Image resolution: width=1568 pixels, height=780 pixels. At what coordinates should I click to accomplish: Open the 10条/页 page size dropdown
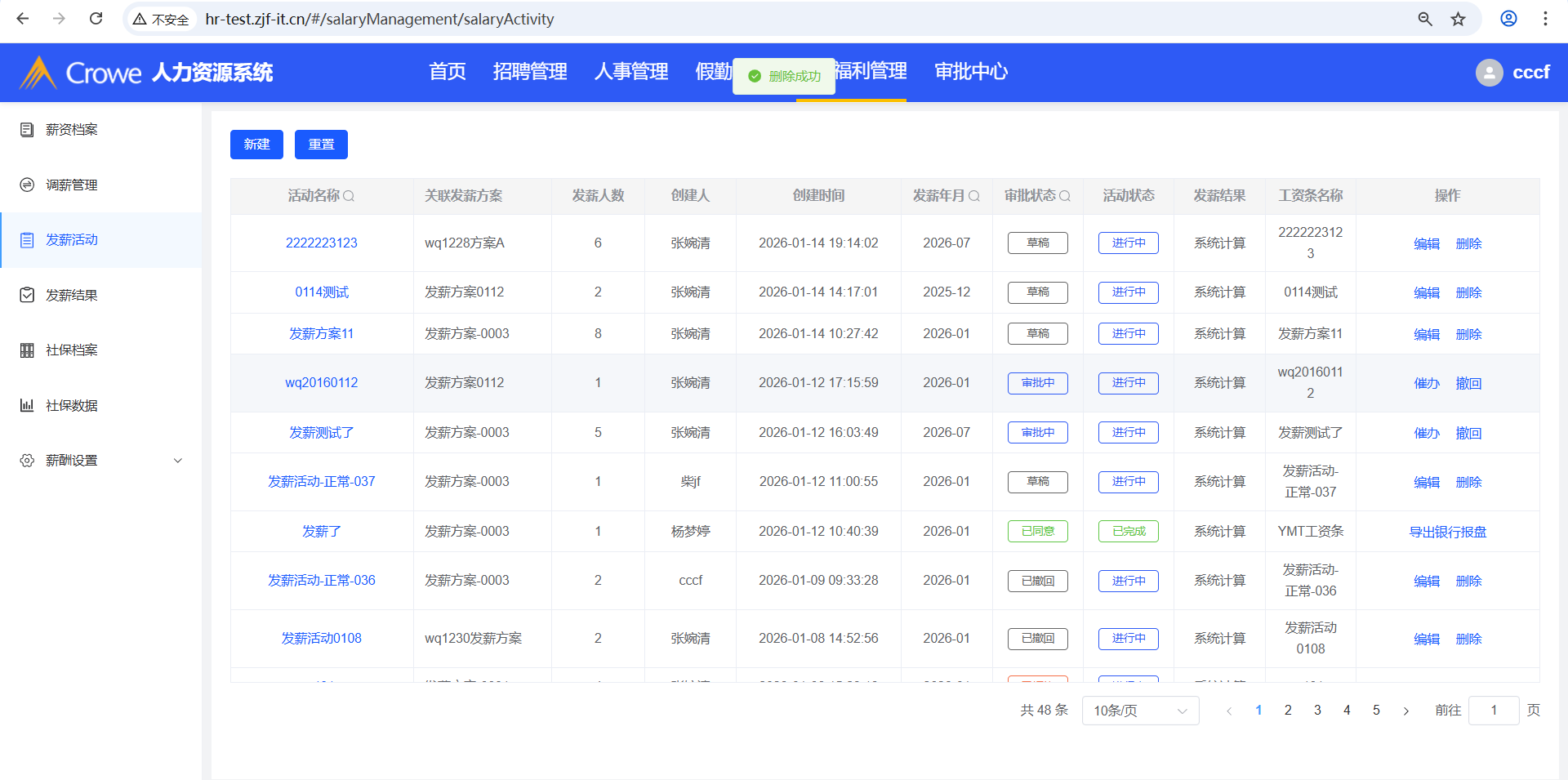pos(1140,711)
